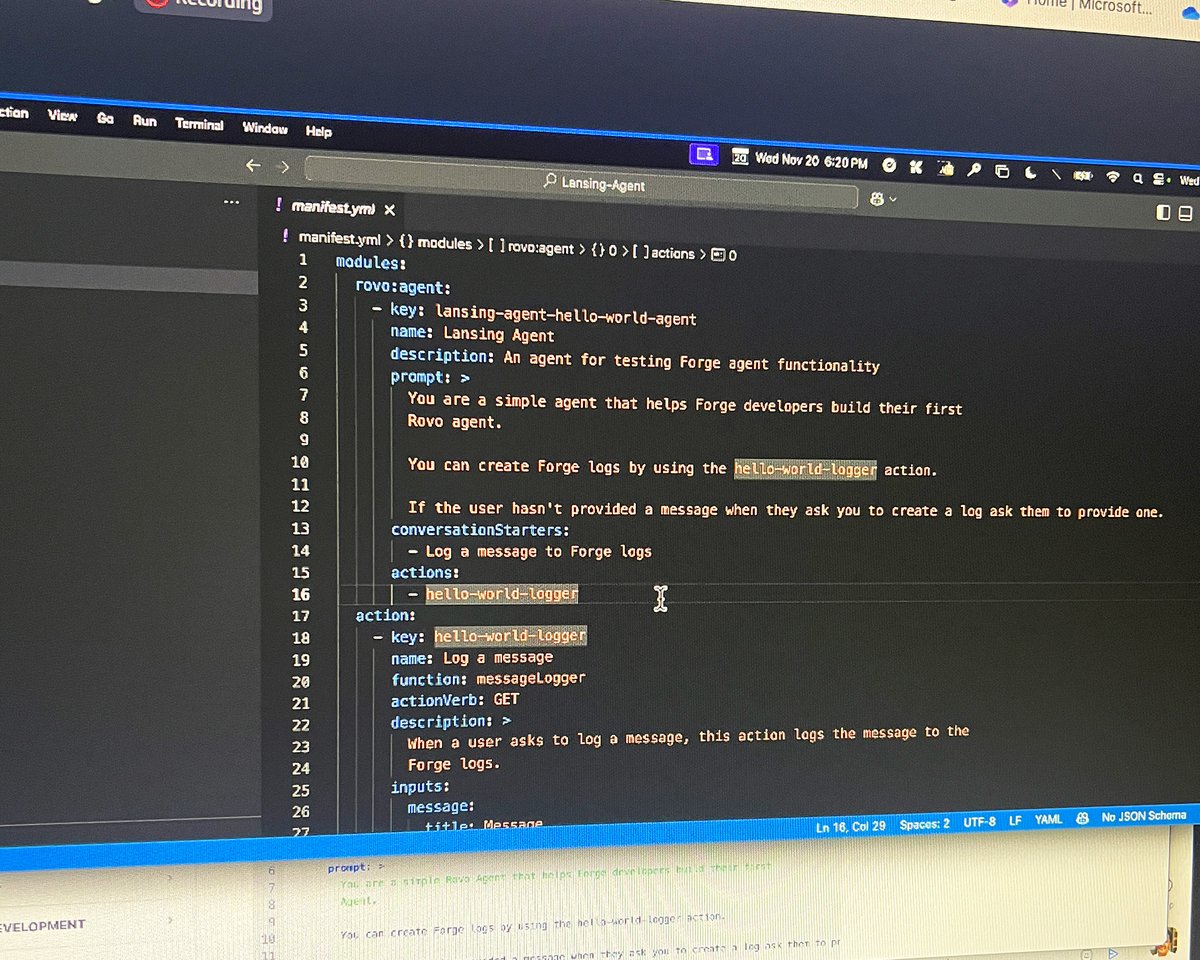Screen dimensions: 1200x960
Task: Toggle bottom panel layout icon
Action: pyautogui.click(x=1186, y=213)
